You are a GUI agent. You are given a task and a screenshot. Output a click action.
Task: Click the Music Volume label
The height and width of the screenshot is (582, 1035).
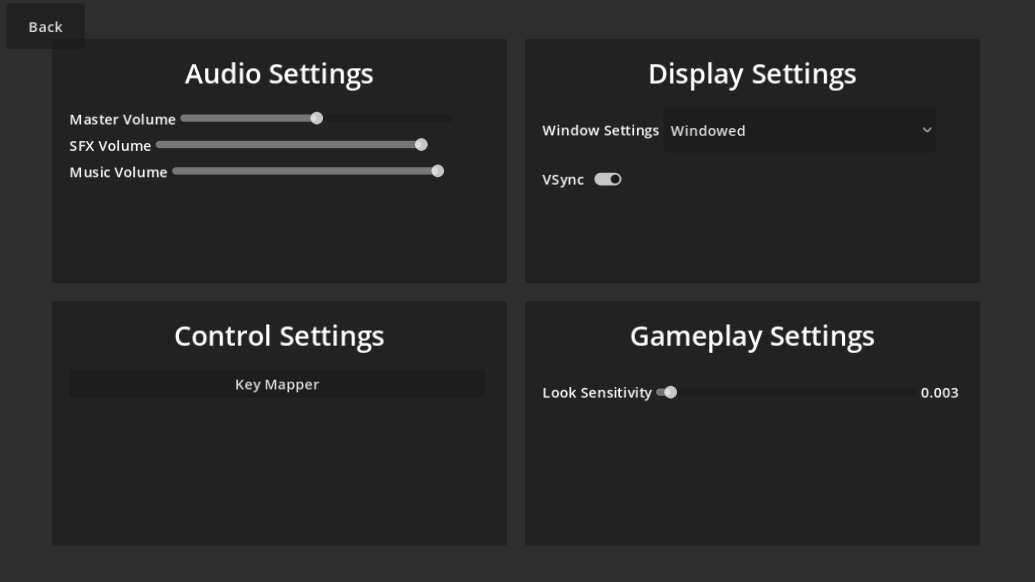(x=118, y=172)
